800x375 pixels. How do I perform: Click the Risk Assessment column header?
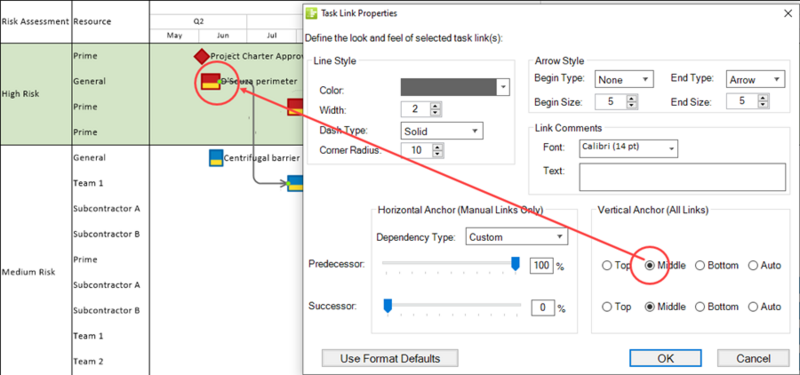[x=35, y=21]
